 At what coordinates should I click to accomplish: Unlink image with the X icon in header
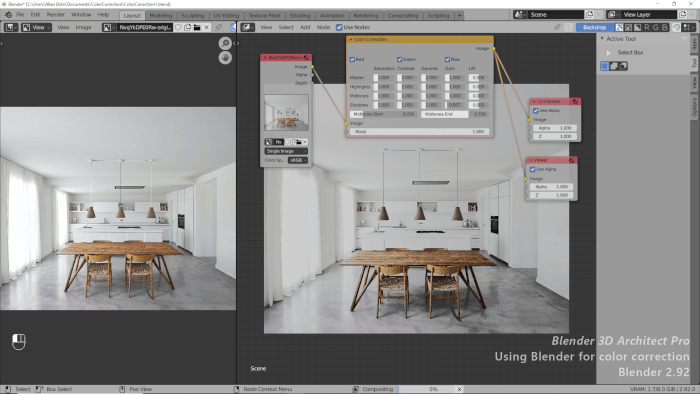click(206, 27)
